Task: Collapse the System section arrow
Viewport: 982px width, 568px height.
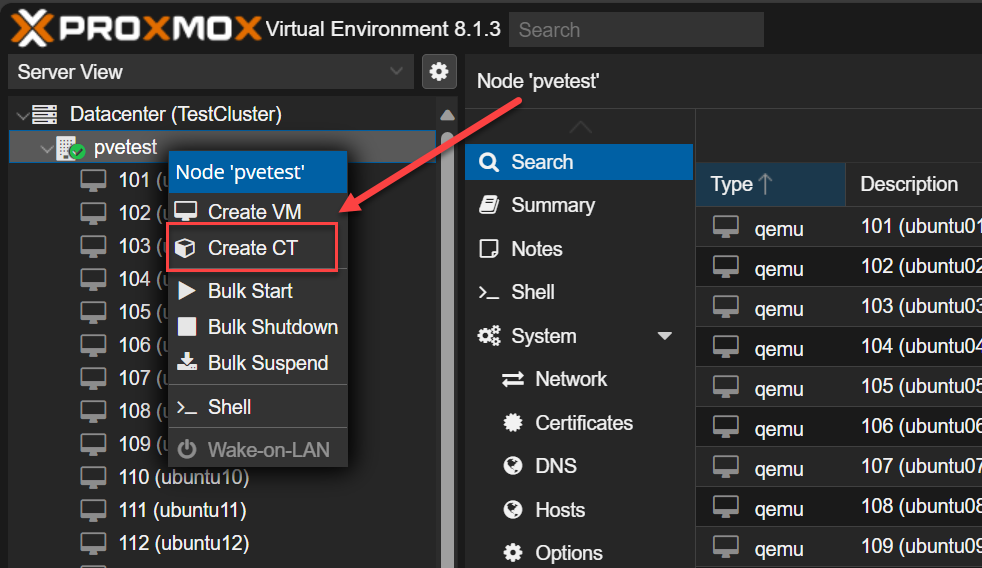Action: coord(664,336)
